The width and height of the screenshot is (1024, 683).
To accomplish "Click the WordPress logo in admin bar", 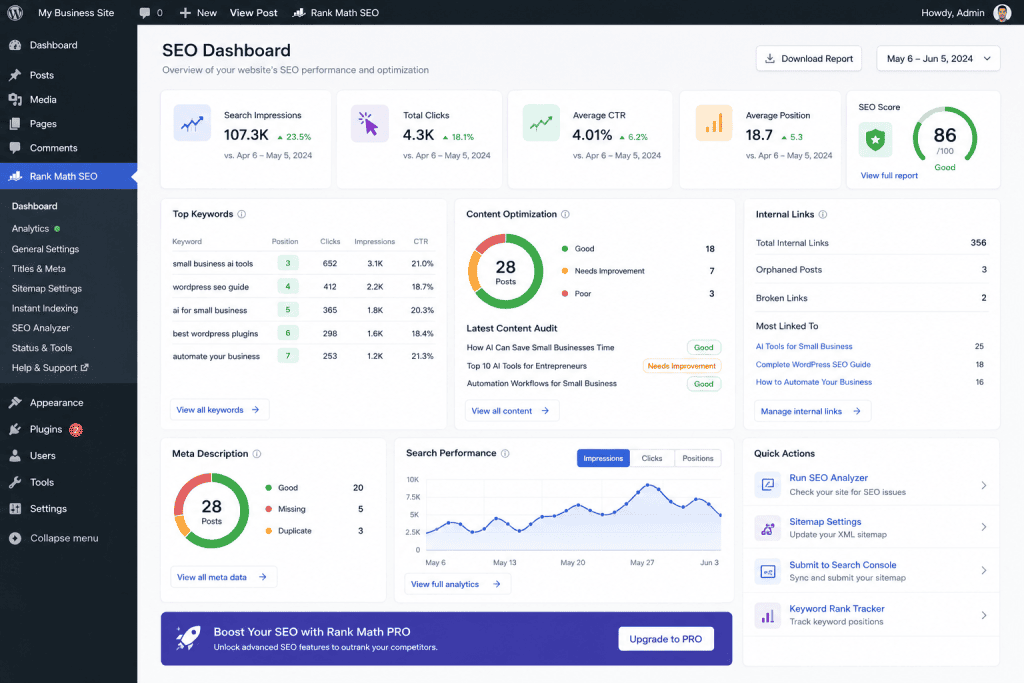I will coord(15,12).
